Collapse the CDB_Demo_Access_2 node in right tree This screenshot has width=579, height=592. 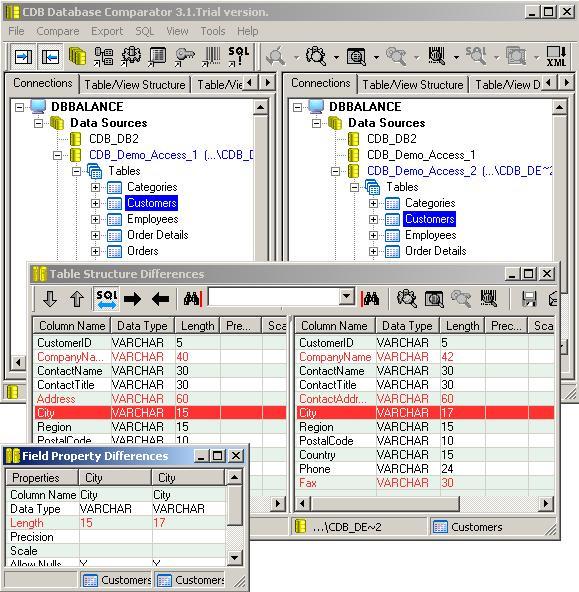335,171
